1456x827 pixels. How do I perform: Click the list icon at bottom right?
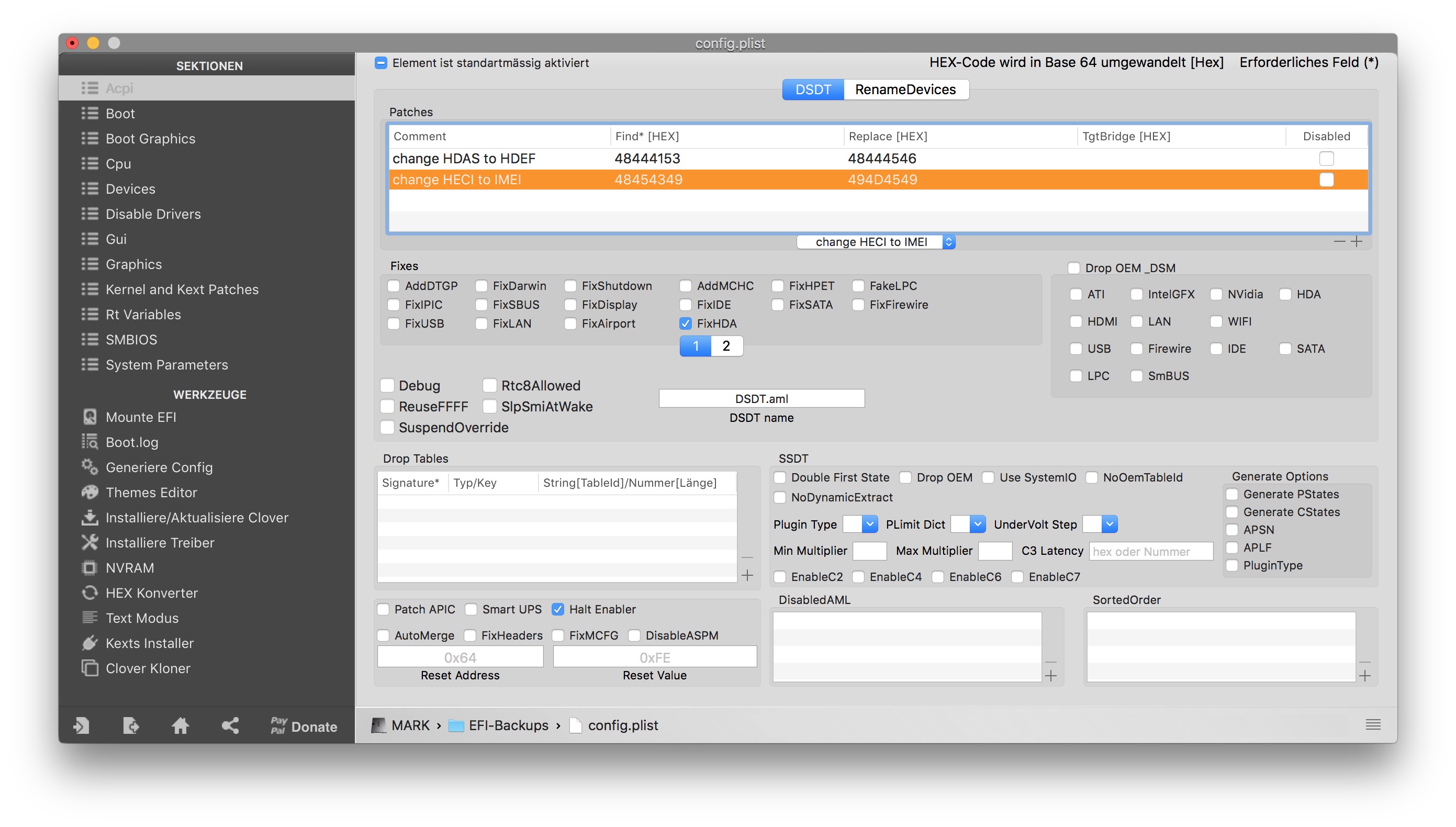(1373, 725)
